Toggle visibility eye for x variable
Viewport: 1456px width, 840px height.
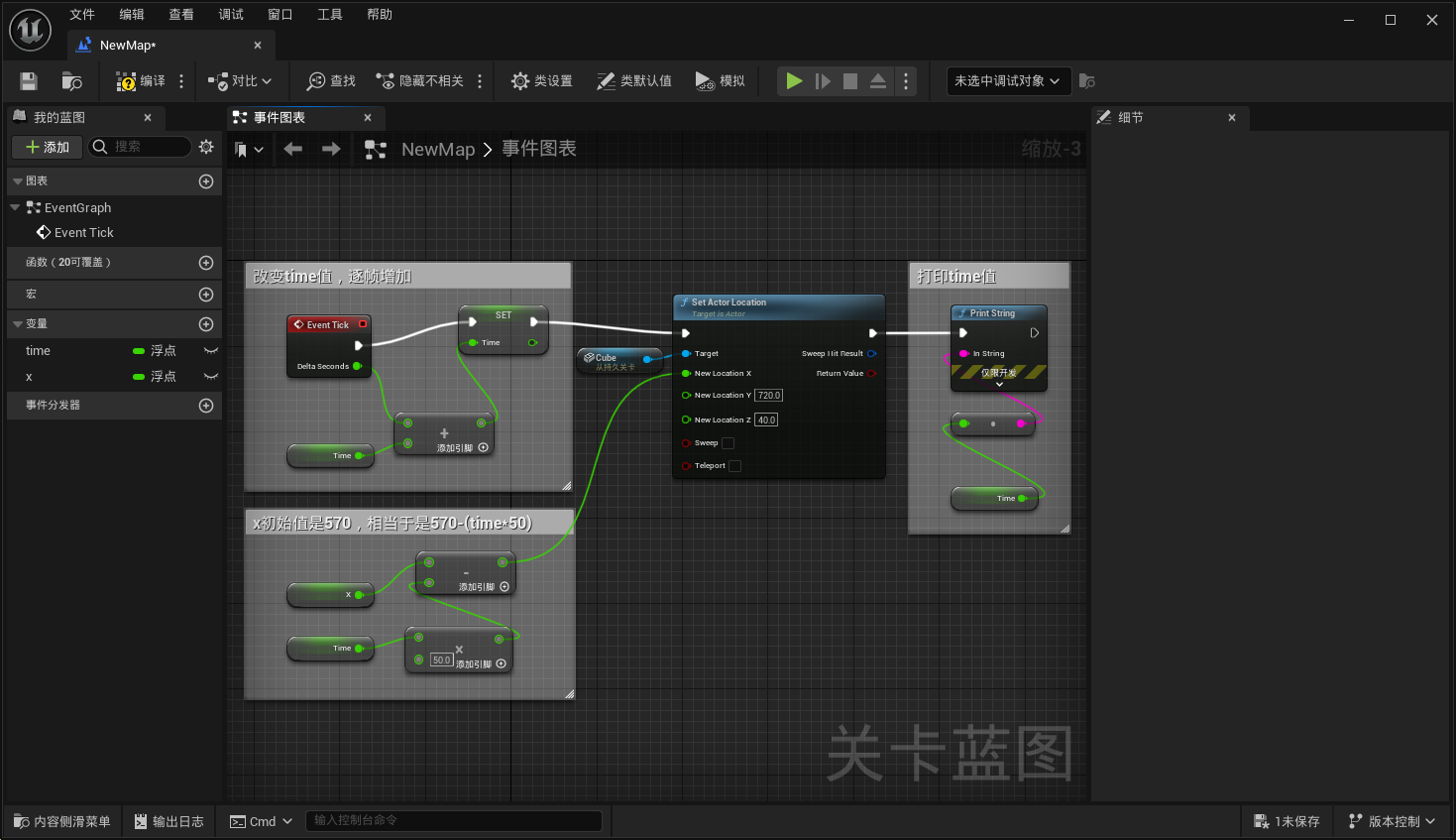tap(210, 377)
